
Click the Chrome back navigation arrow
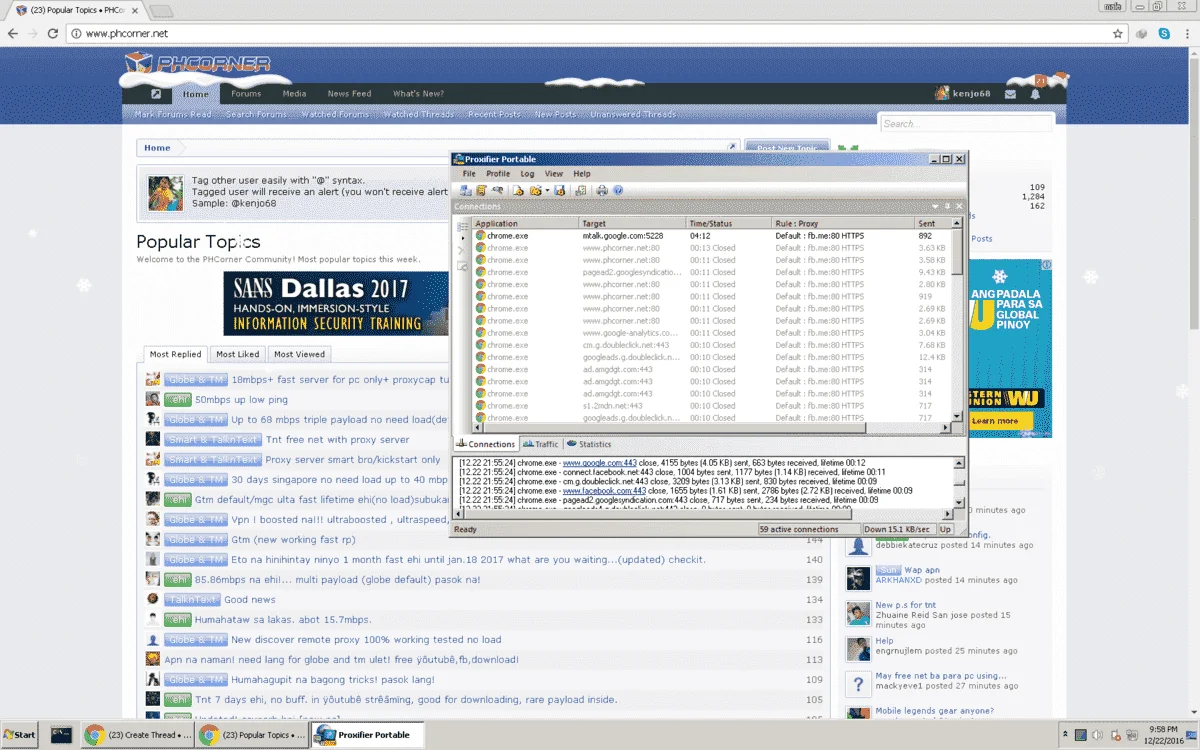pos(12,33)
